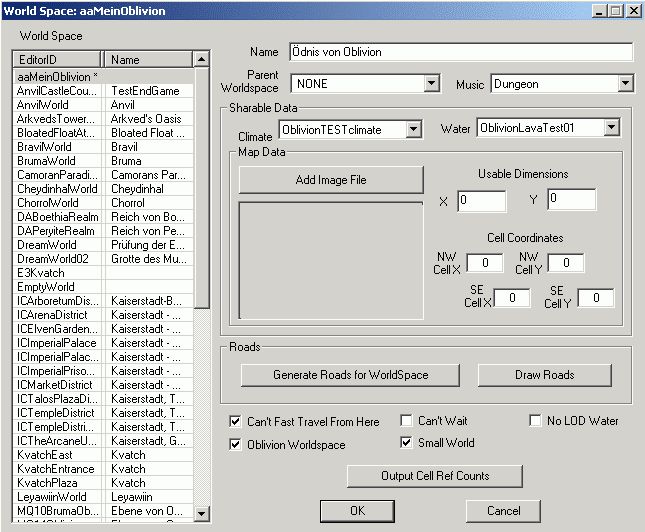Image resolution: width=645 pixels, height=532 pixels.
Task: Click the Cancel button
Action: point(503,511)
